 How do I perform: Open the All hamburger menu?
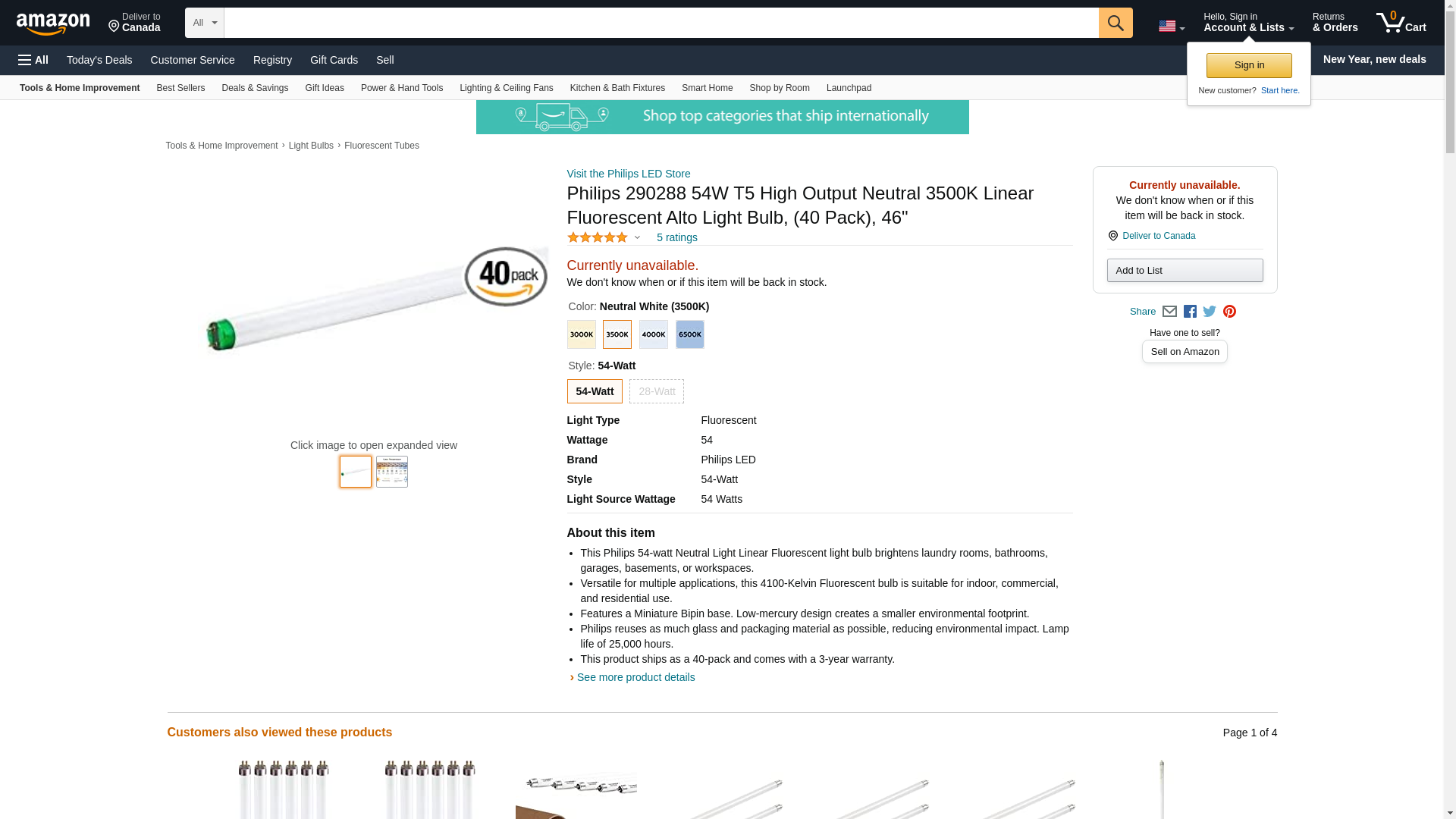33,60
